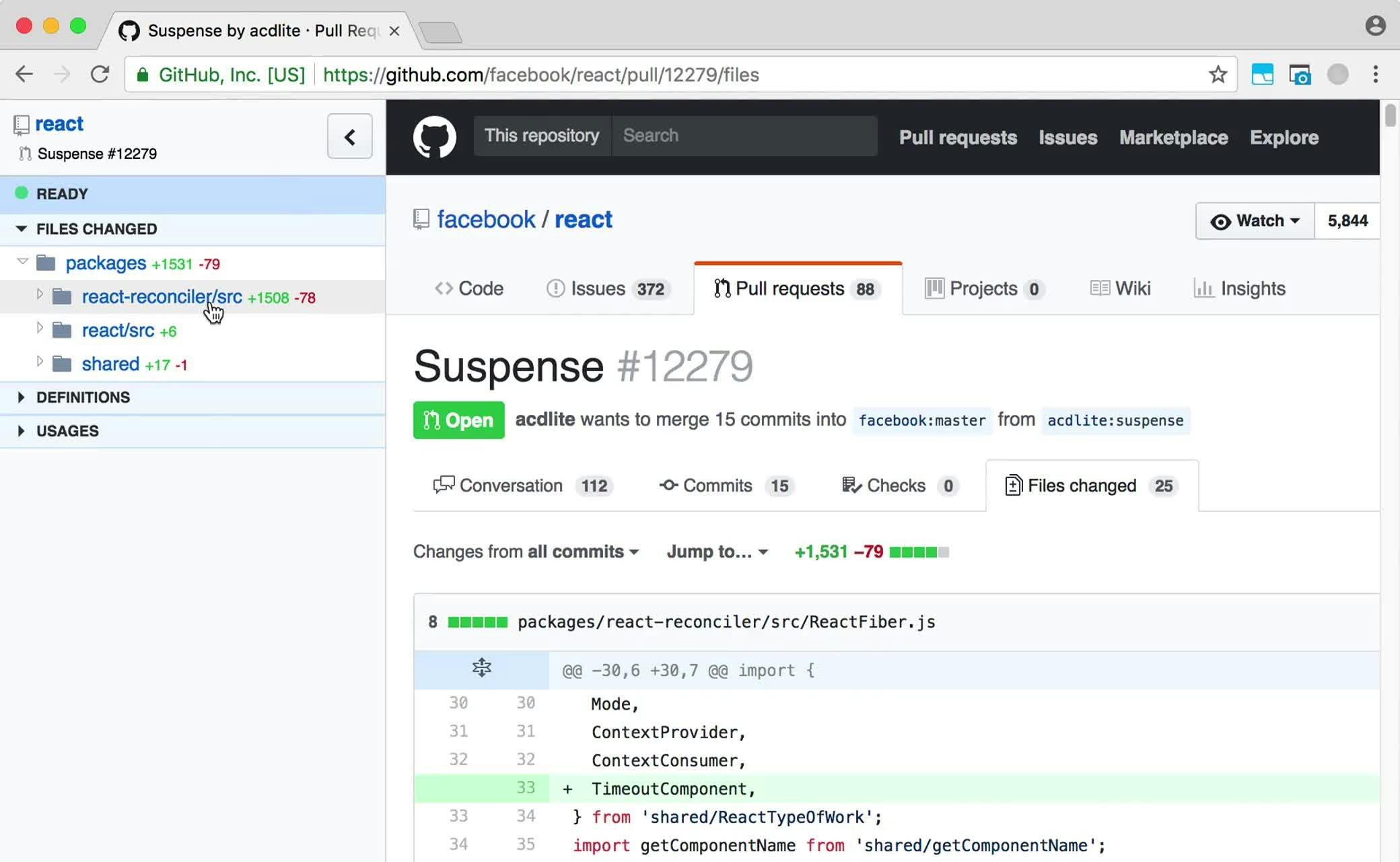
Task: Open the facebook owner link
Action: coord(486,220)
